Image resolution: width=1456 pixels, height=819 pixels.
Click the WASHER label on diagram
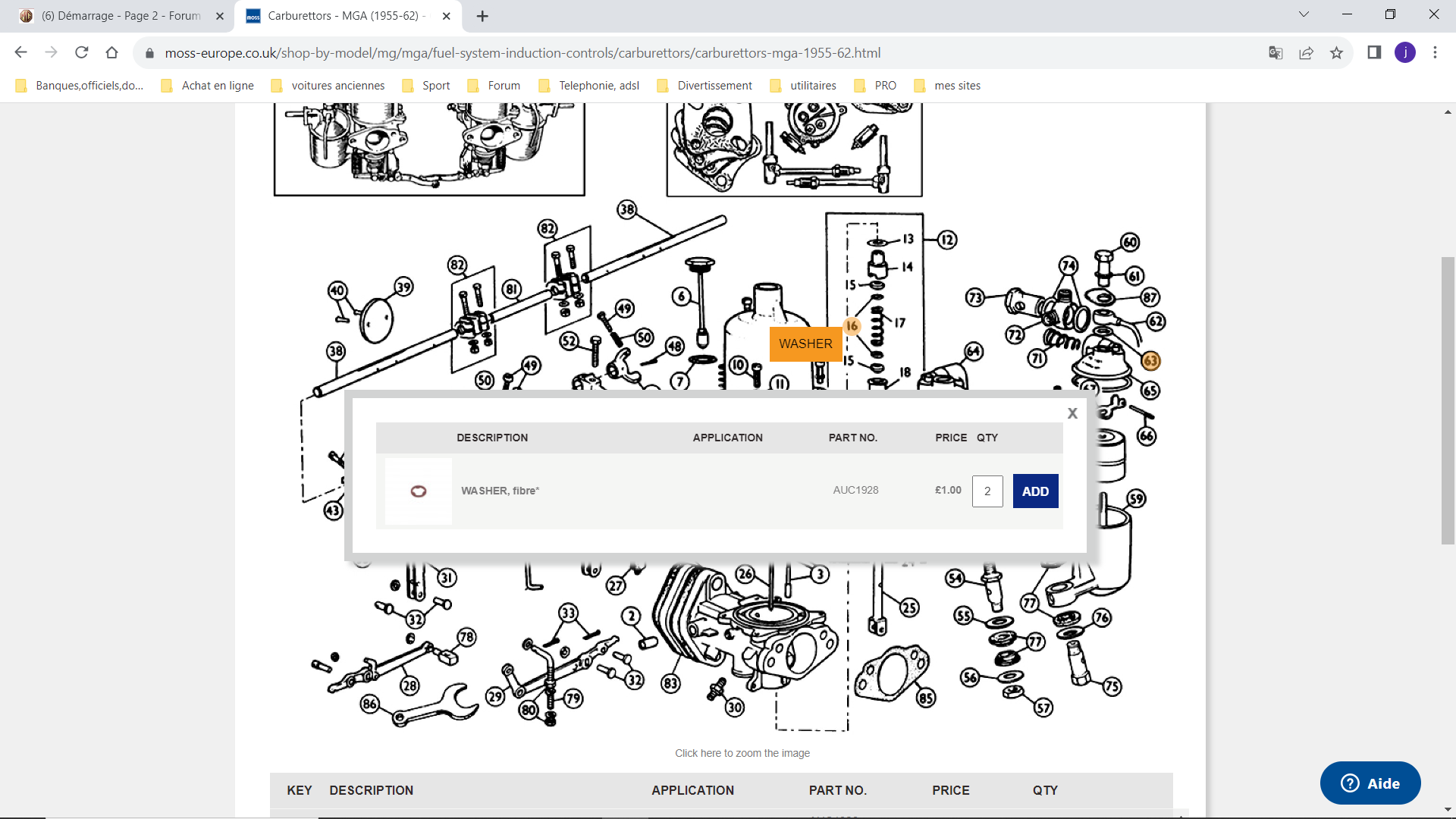[806, 343]
